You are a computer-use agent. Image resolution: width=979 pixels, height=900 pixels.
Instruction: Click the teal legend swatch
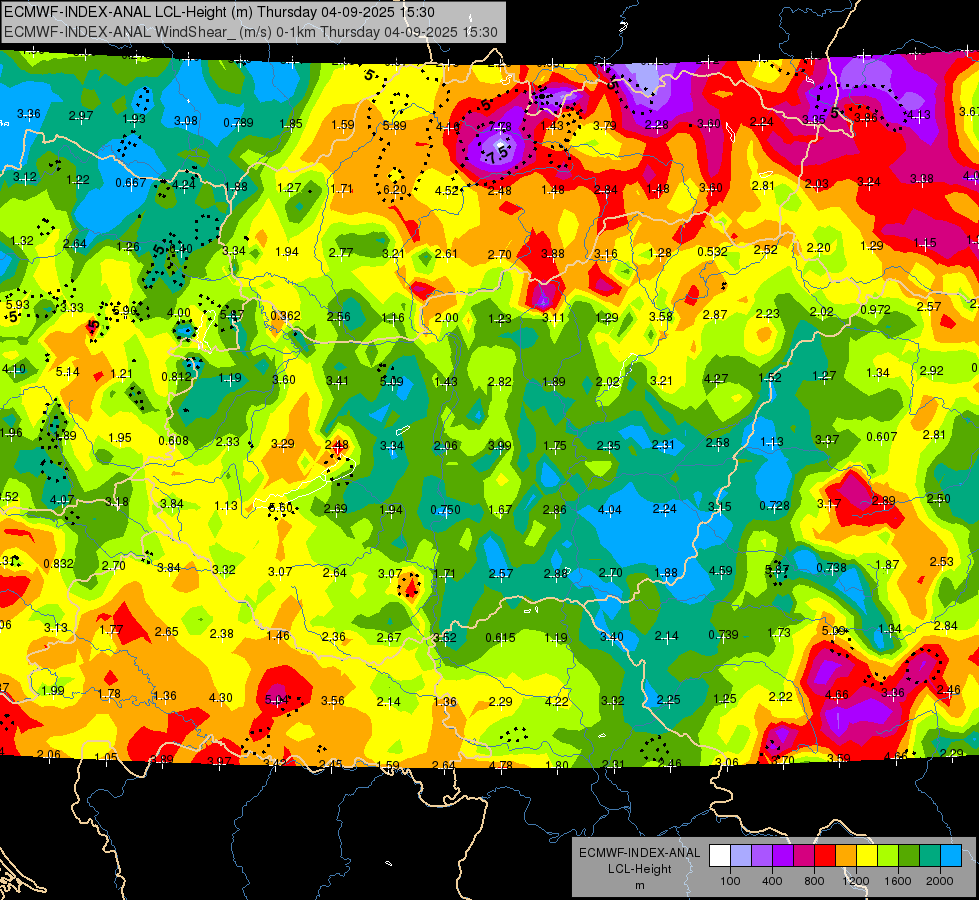930,856
